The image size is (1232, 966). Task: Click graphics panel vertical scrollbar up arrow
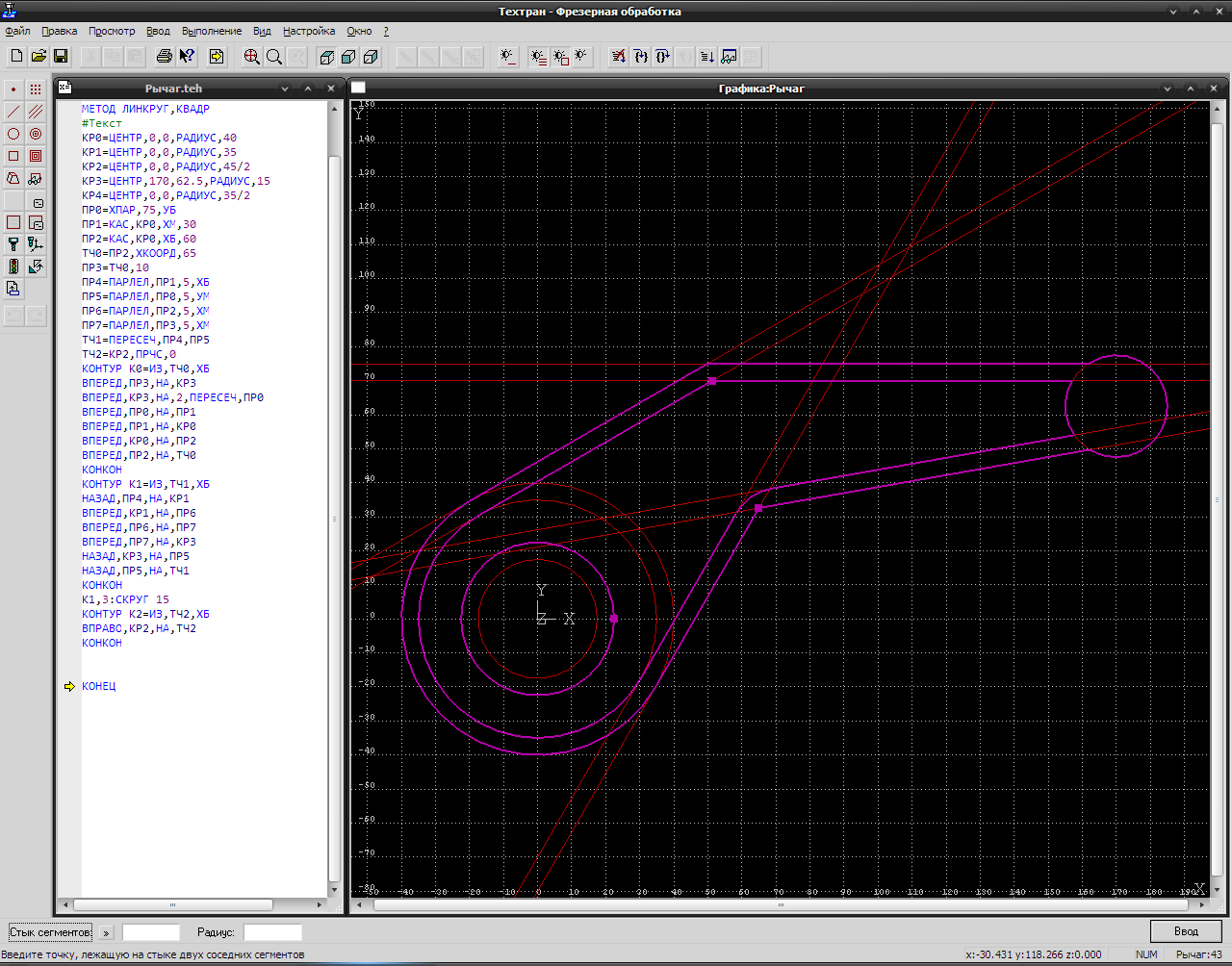coord(1218,108)
